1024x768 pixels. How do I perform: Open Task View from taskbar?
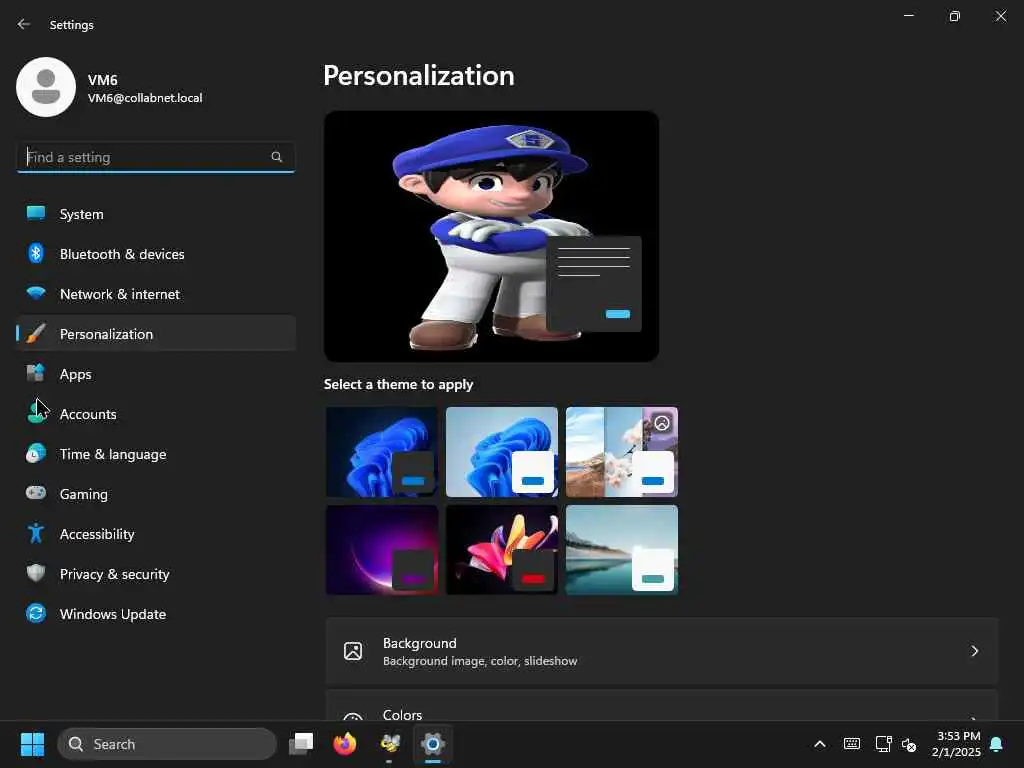301,744
